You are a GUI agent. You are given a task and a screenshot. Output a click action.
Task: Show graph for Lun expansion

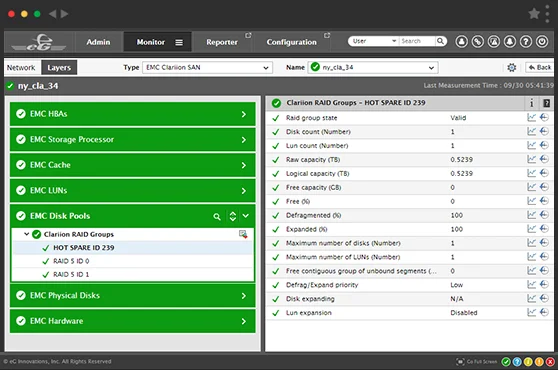tap(531, 312)
